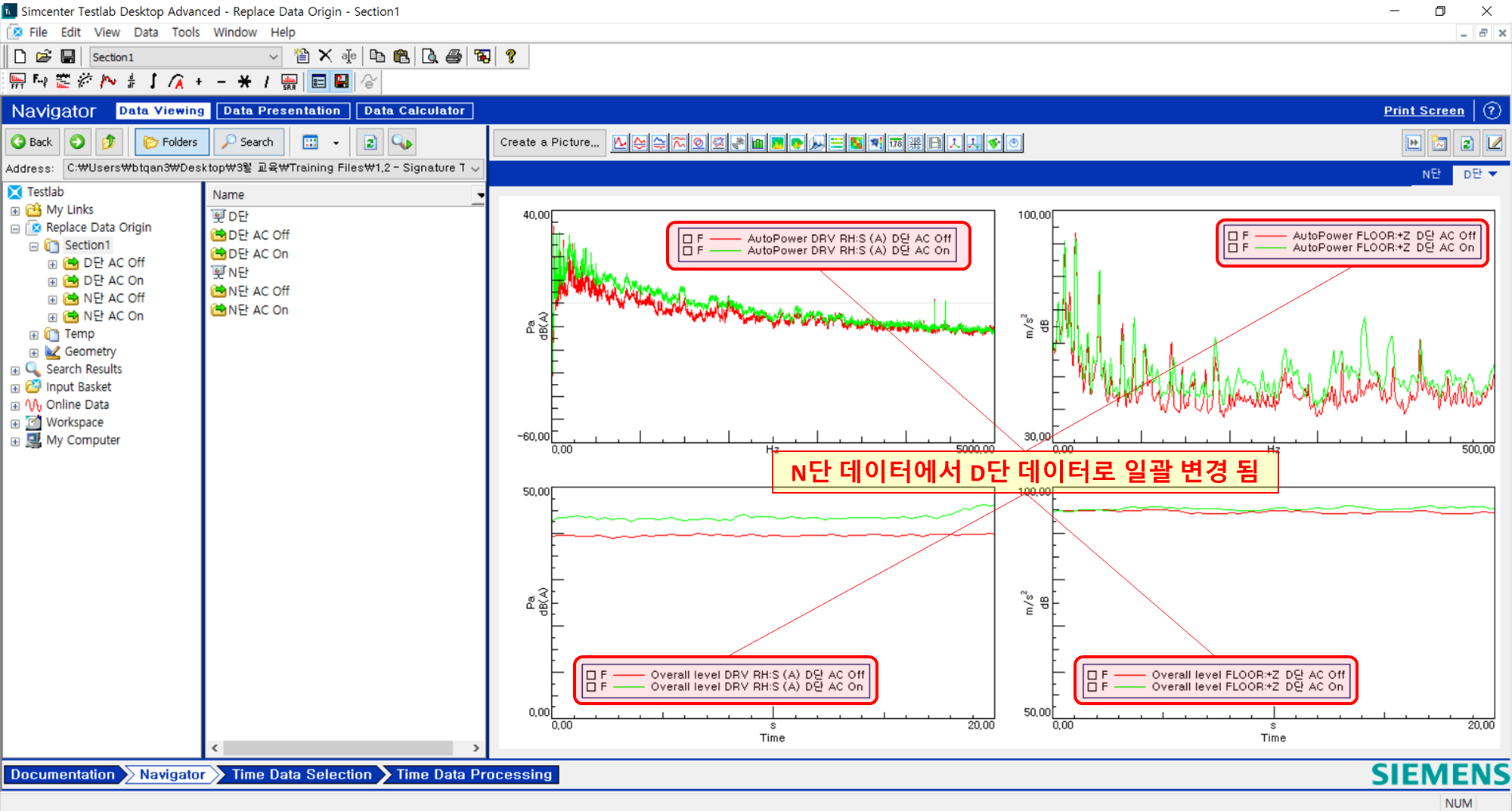
Task: Click the A-weighting curve icon
Action: [176, 81]
